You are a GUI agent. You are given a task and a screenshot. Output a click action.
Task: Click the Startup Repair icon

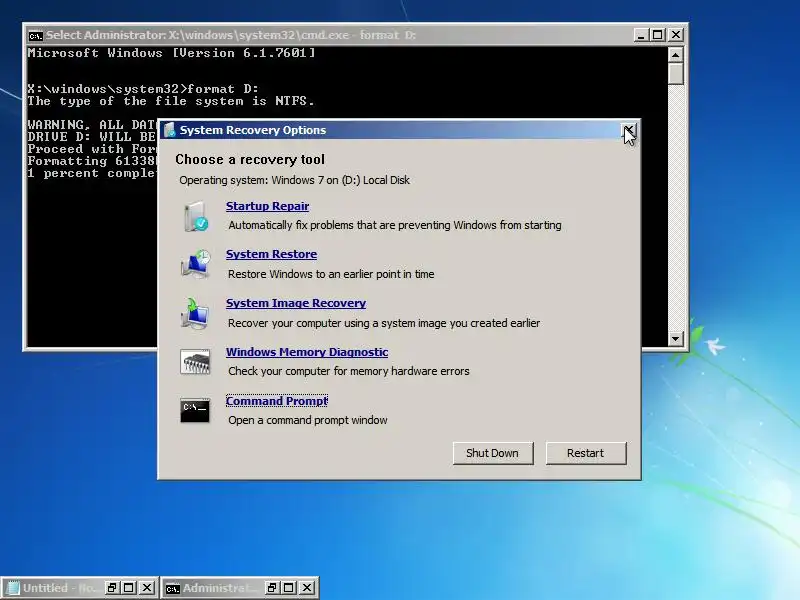(x=195, y=216)
